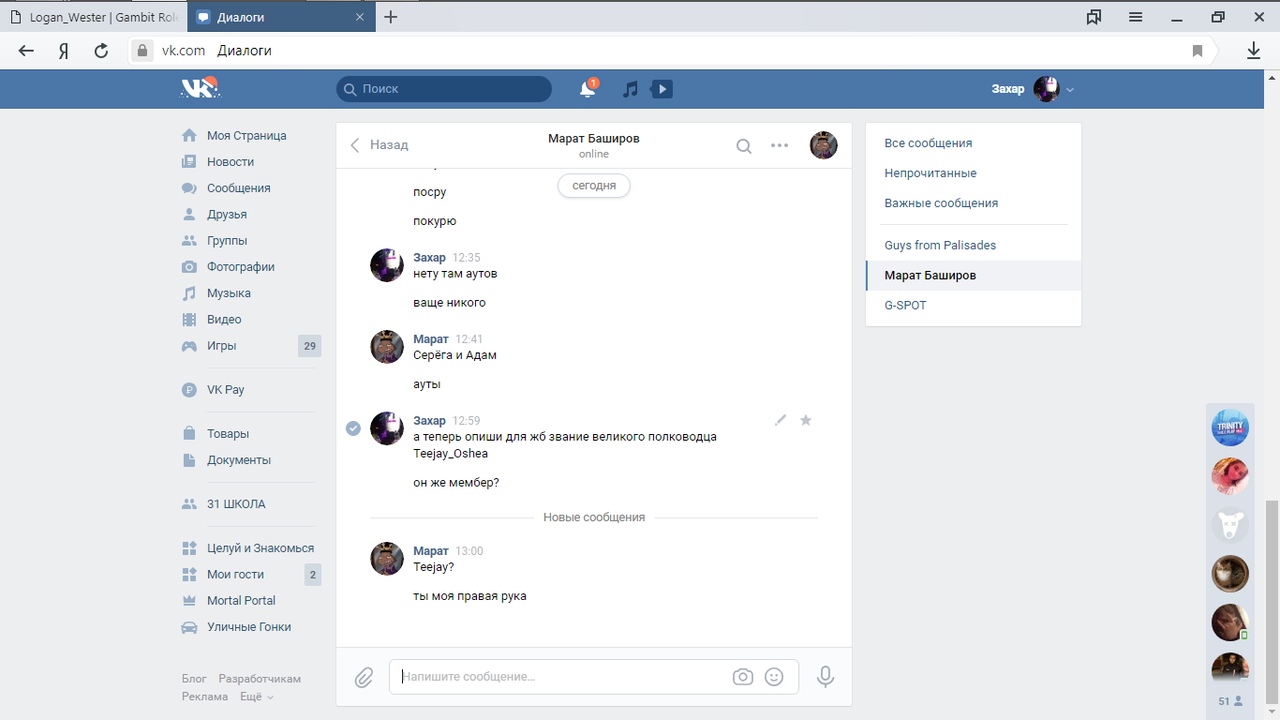Click the notifications bell icon

pos(588,89)
